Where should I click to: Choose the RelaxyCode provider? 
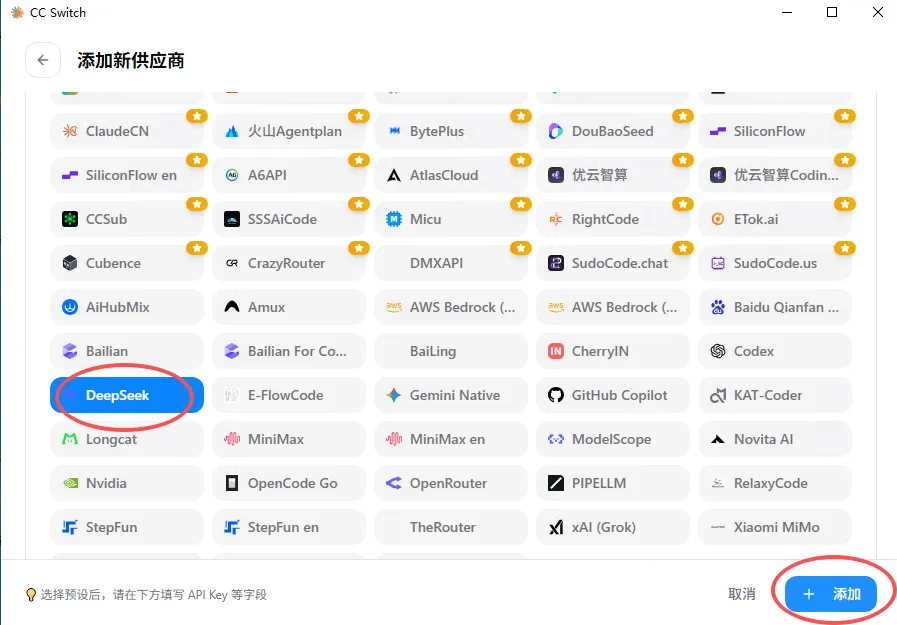pos(775,483)
